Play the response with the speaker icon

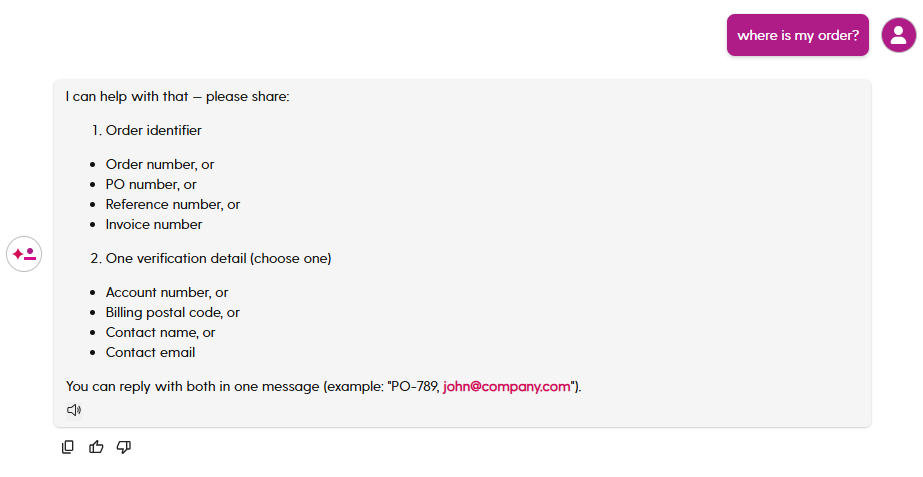click(74, 410)
